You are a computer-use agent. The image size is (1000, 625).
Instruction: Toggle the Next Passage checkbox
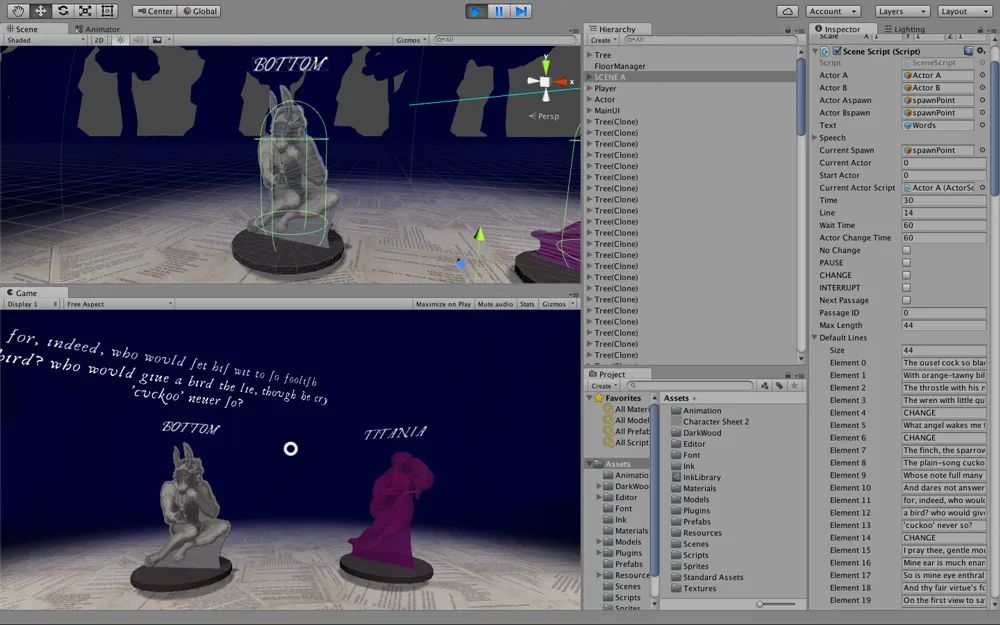[906, 300]
